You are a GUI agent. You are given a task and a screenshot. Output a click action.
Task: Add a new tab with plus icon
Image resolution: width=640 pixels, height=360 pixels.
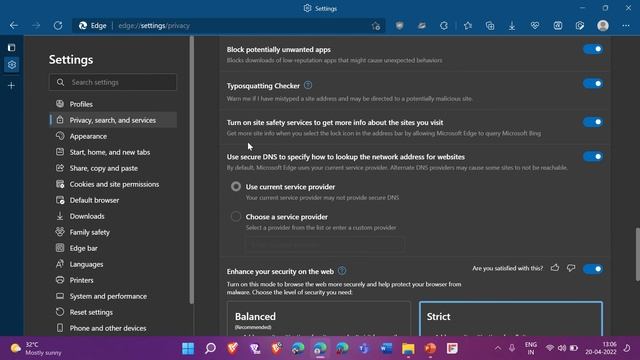coord(11,86)
